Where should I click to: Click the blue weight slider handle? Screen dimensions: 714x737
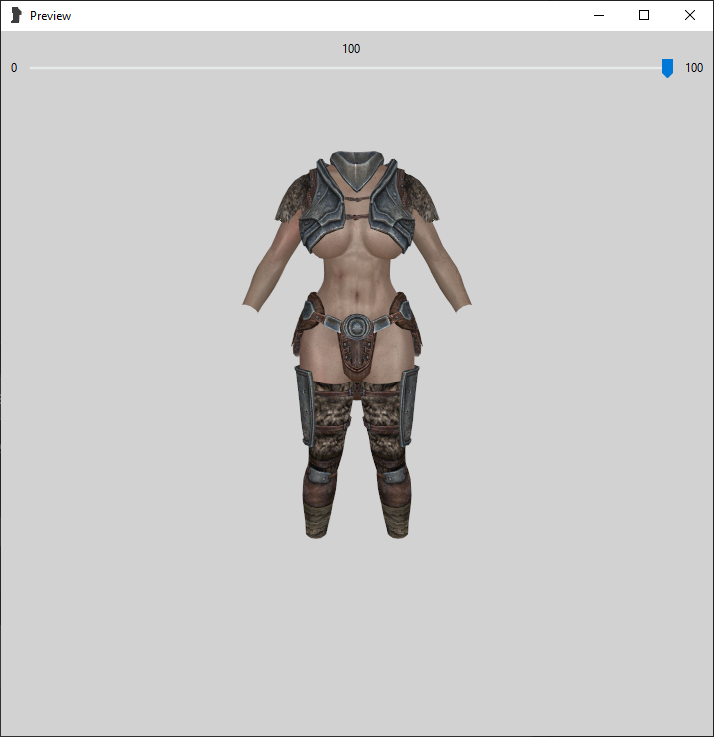pyautogui.click(x=667, y=68)
